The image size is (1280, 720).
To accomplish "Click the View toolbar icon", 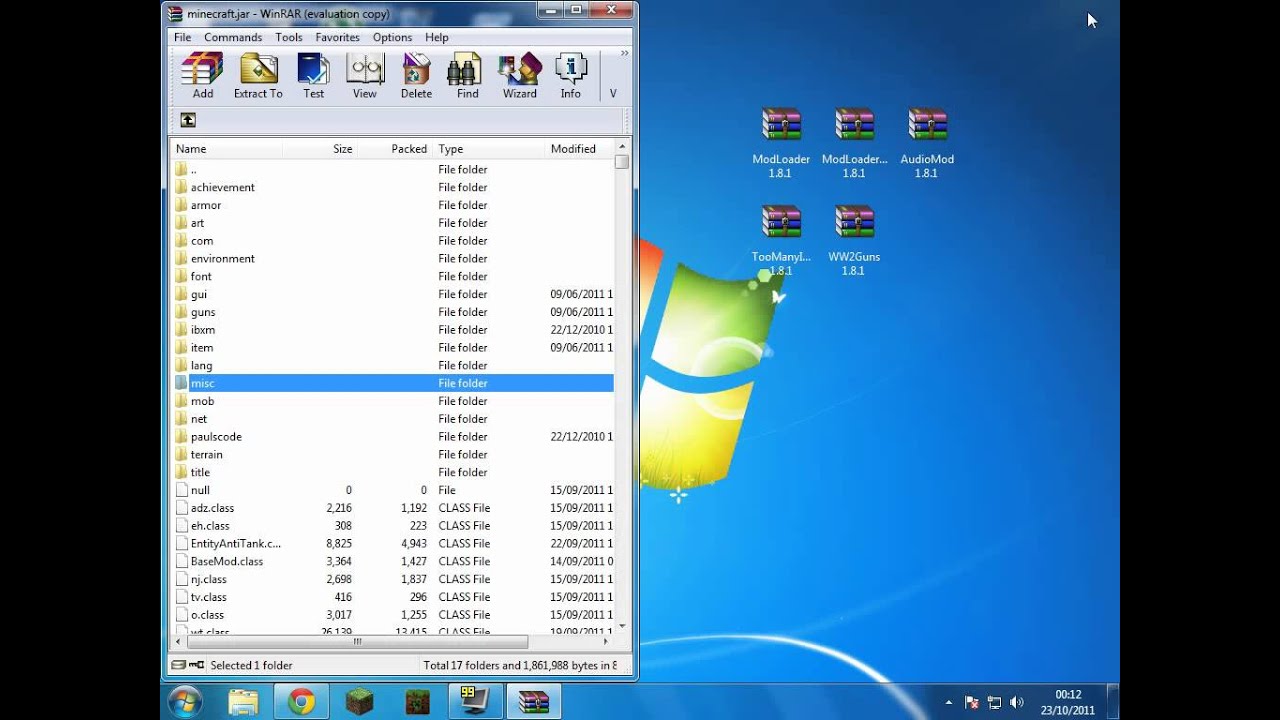I will point(365,76).
